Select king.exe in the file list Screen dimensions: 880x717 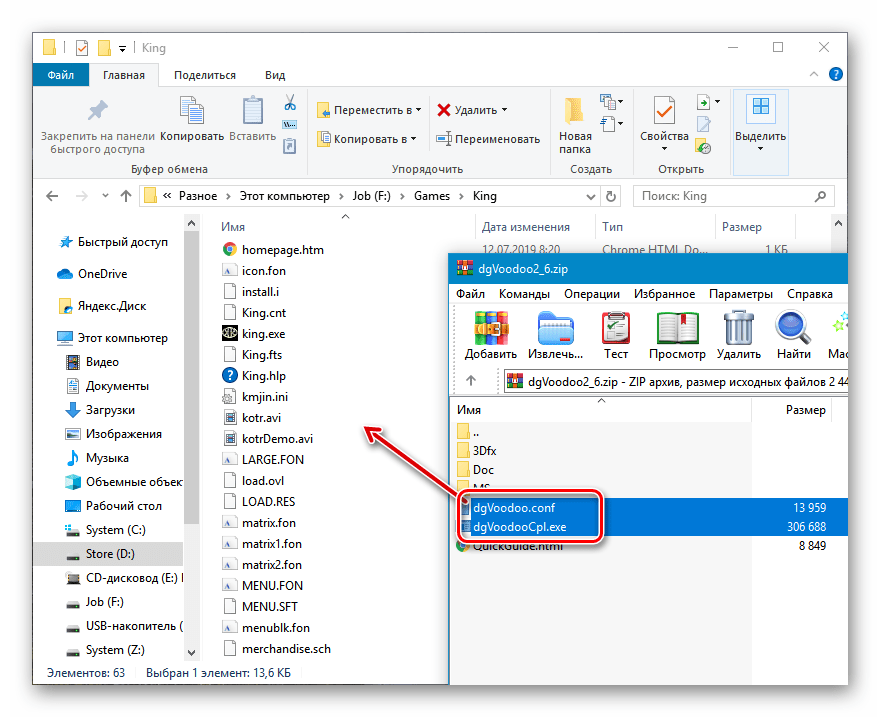pyautogui.click(x=263, y=334)
